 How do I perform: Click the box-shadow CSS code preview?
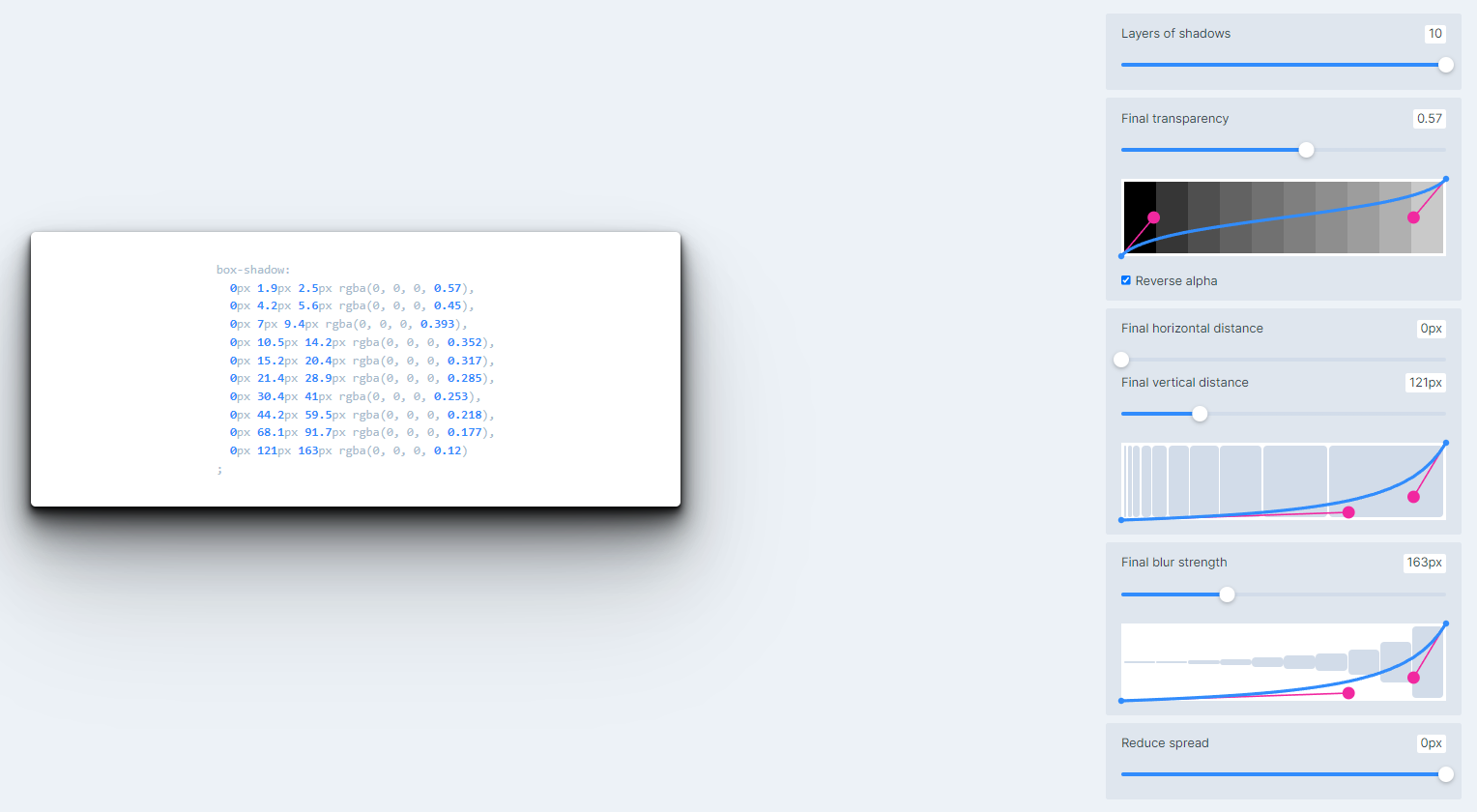[355, 369]
